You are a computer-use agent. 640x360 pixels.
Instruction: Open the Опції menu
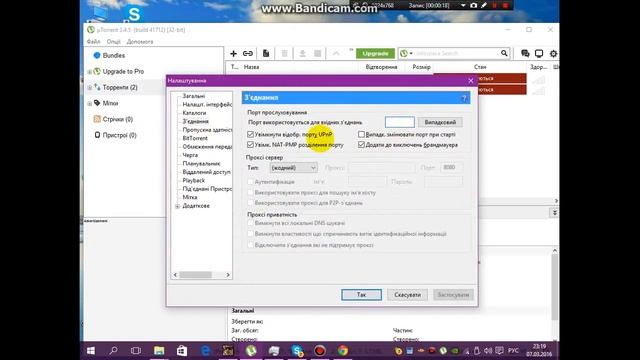tap(113, 42)
